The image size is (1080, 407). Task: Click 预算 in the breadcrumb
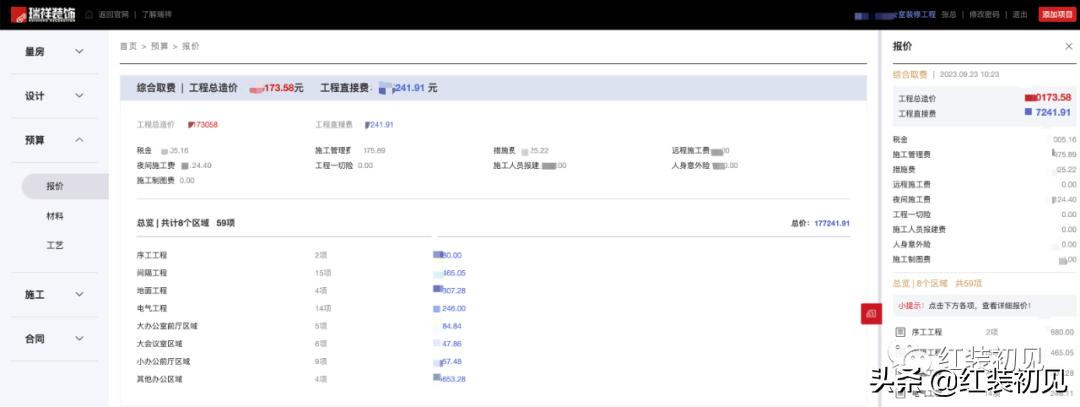point(159,46)
